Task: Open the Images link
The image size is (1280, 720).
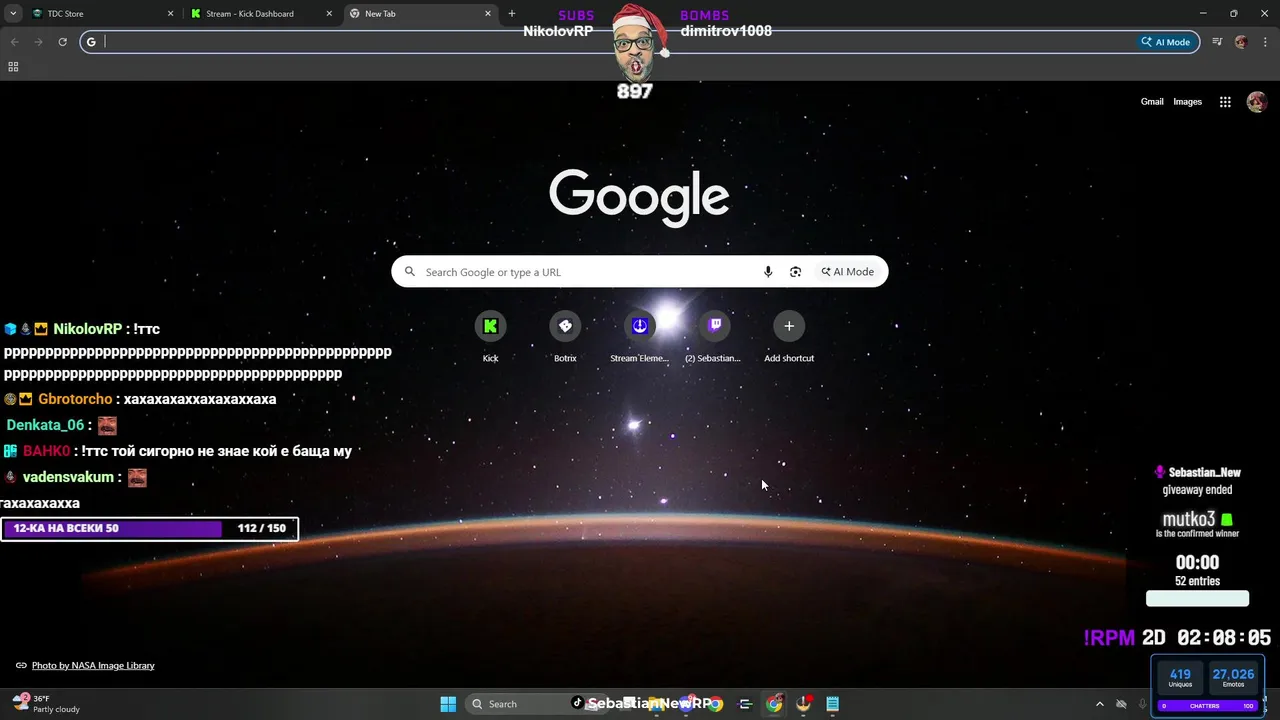Action: click(1187, 102)
